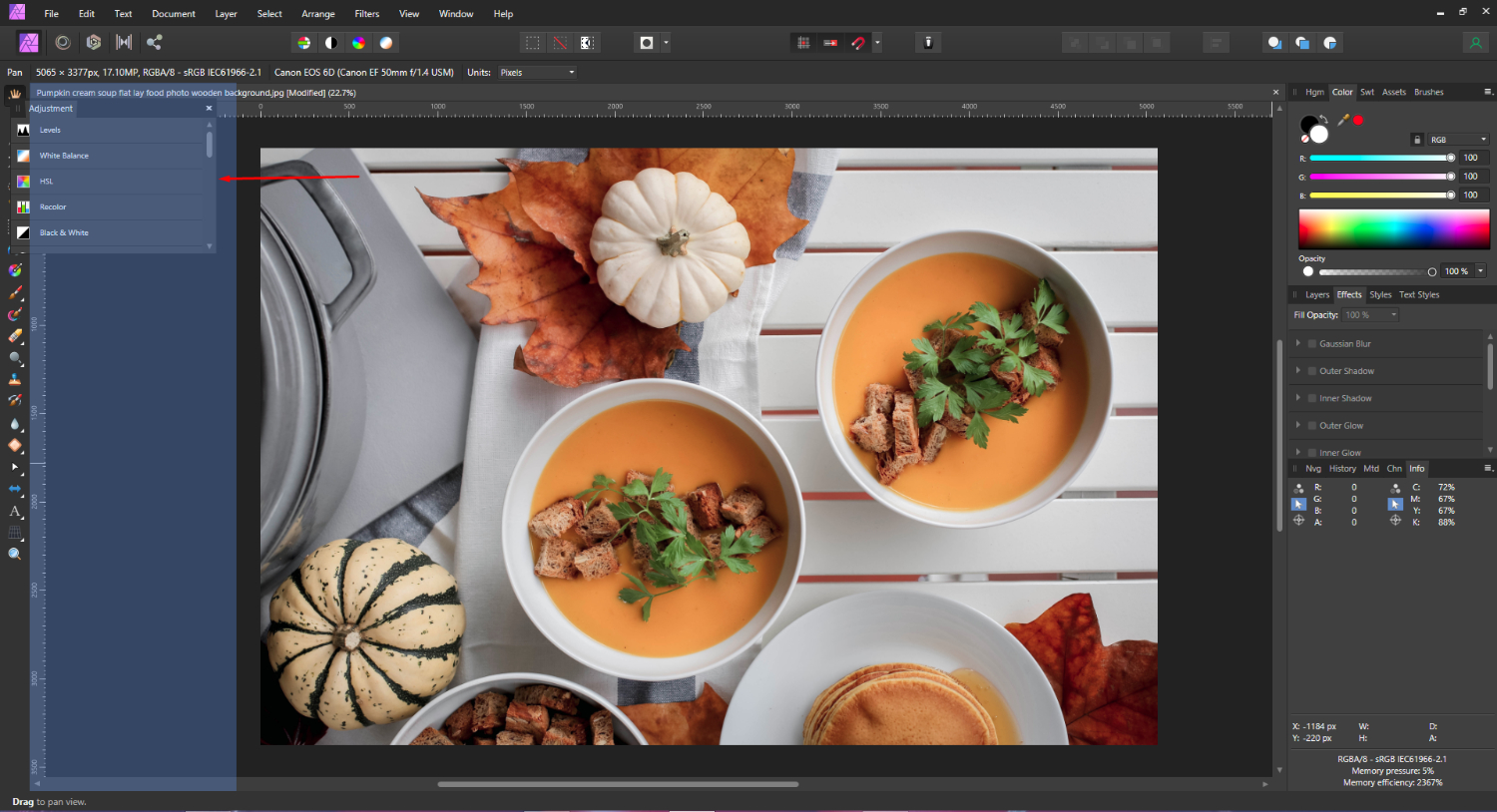The width and height of the screenshot is (1497, 812).
Task: Toggle the lock next to RGB dropdown
Action: [1417, 140]
